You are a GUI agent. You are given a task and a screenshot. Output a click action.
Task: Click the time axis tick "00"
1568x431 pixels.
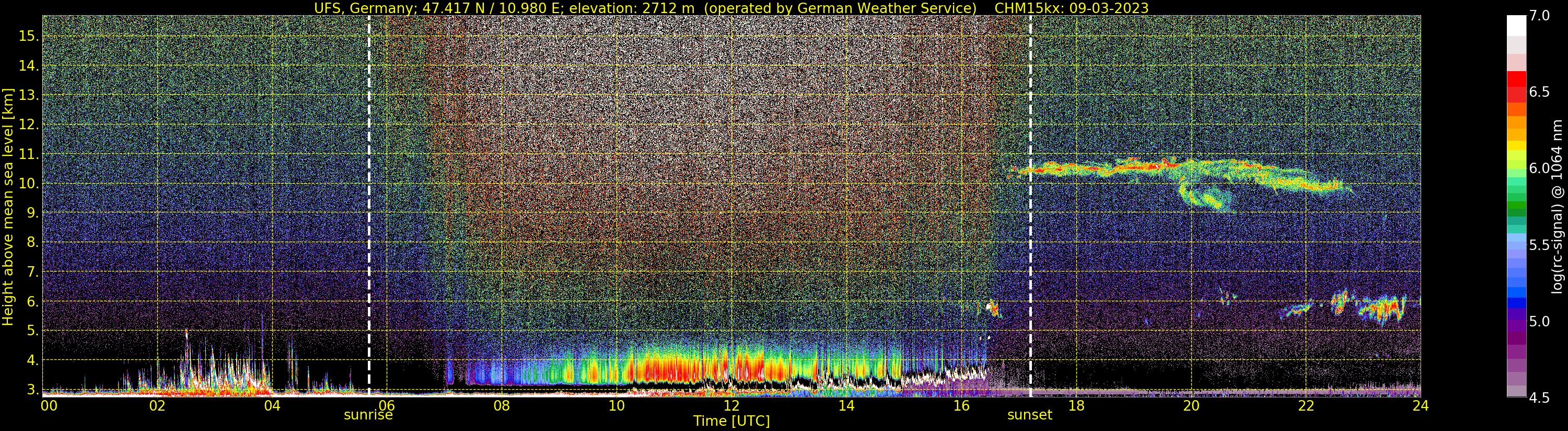(49, 406)
